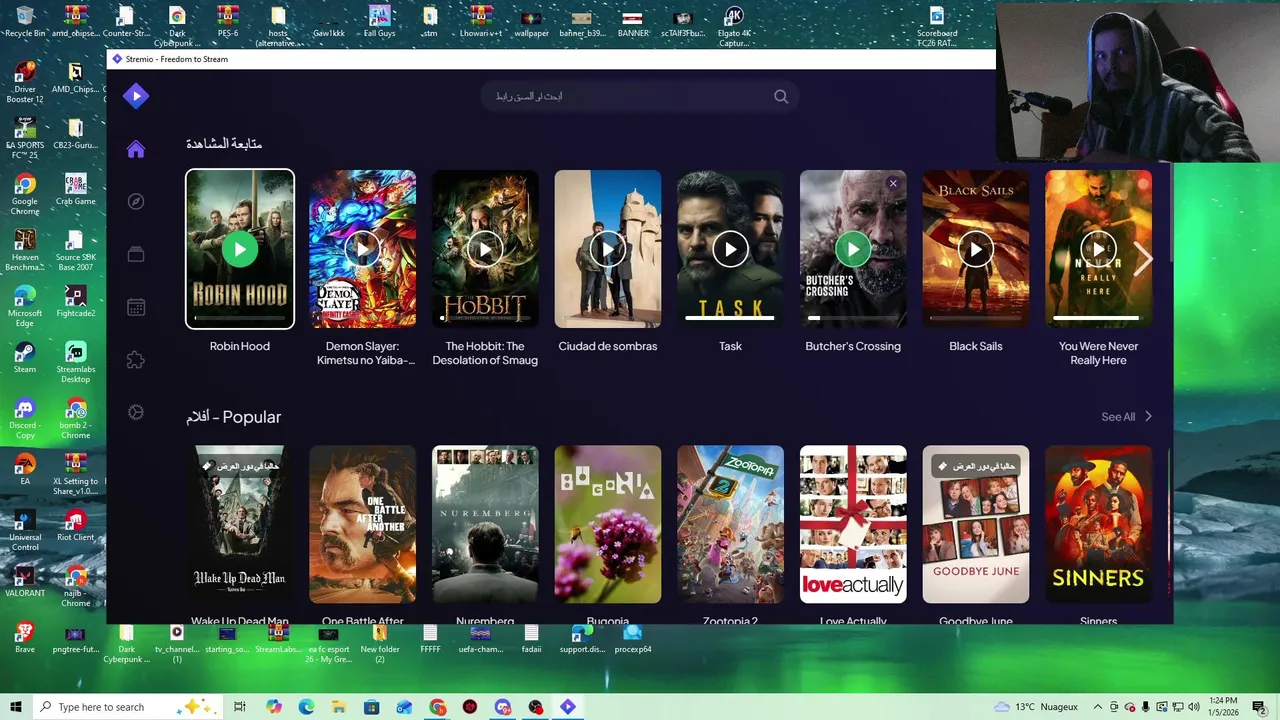Select the Steam desktop shortcut
This screenshot has height=720, width=1280.
point(25,358)
